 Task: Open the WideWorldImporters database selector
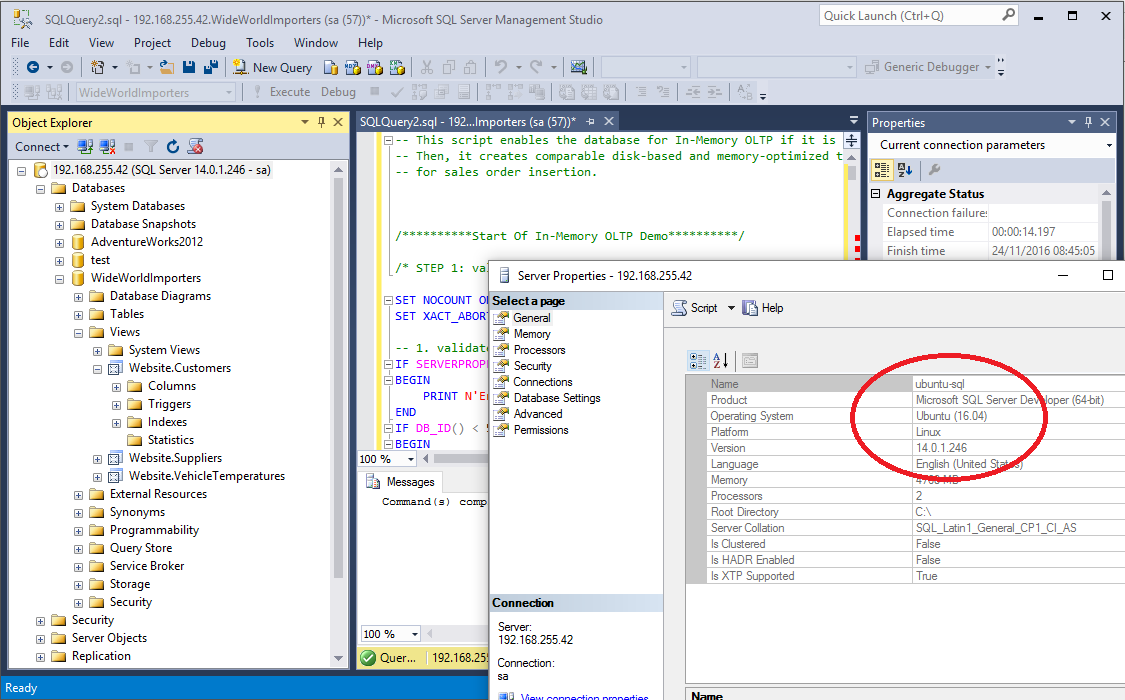tap(156, 93)
